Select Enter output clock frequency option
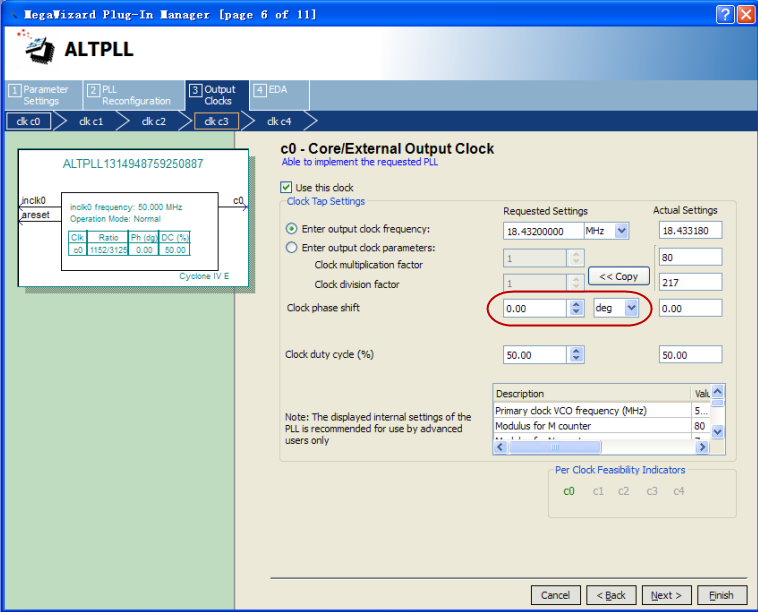758x612 pixels. pyautogui.click(x=292, y=229)
